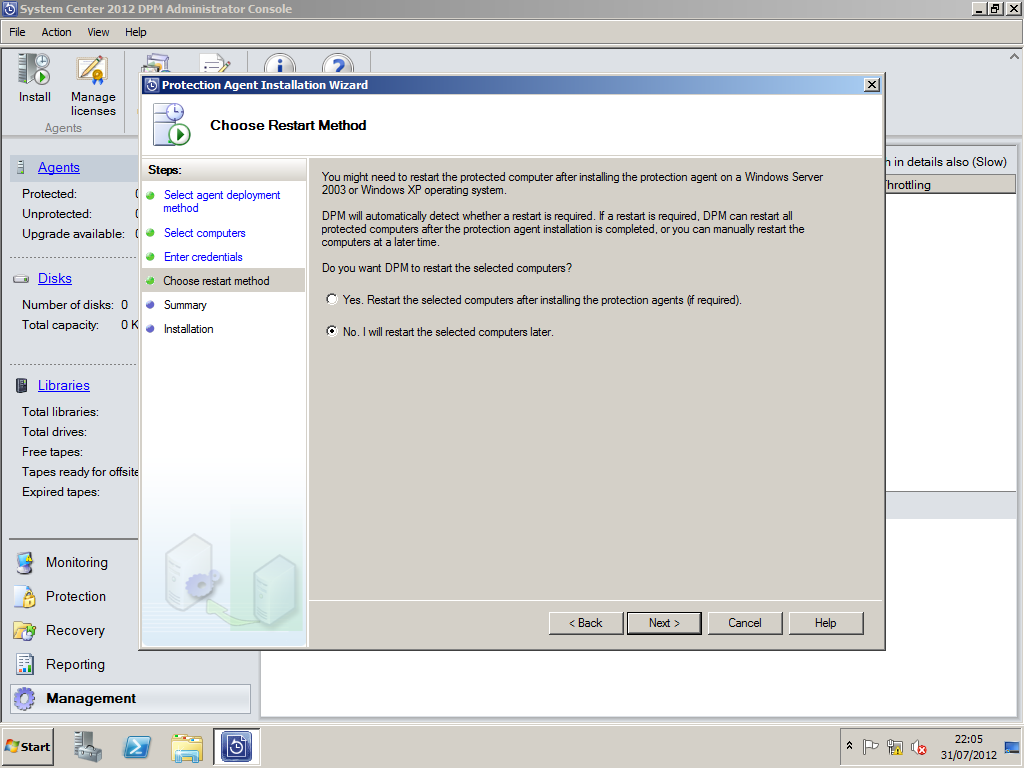This screenshot has height=768, width=1024.
Task: Open the Disks link
Action: (x=55, y=279)
